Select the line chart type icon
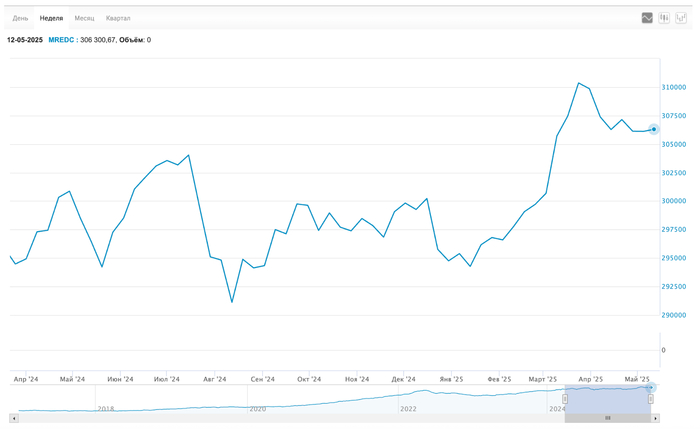The image size is (700, 429). point(647,18)
